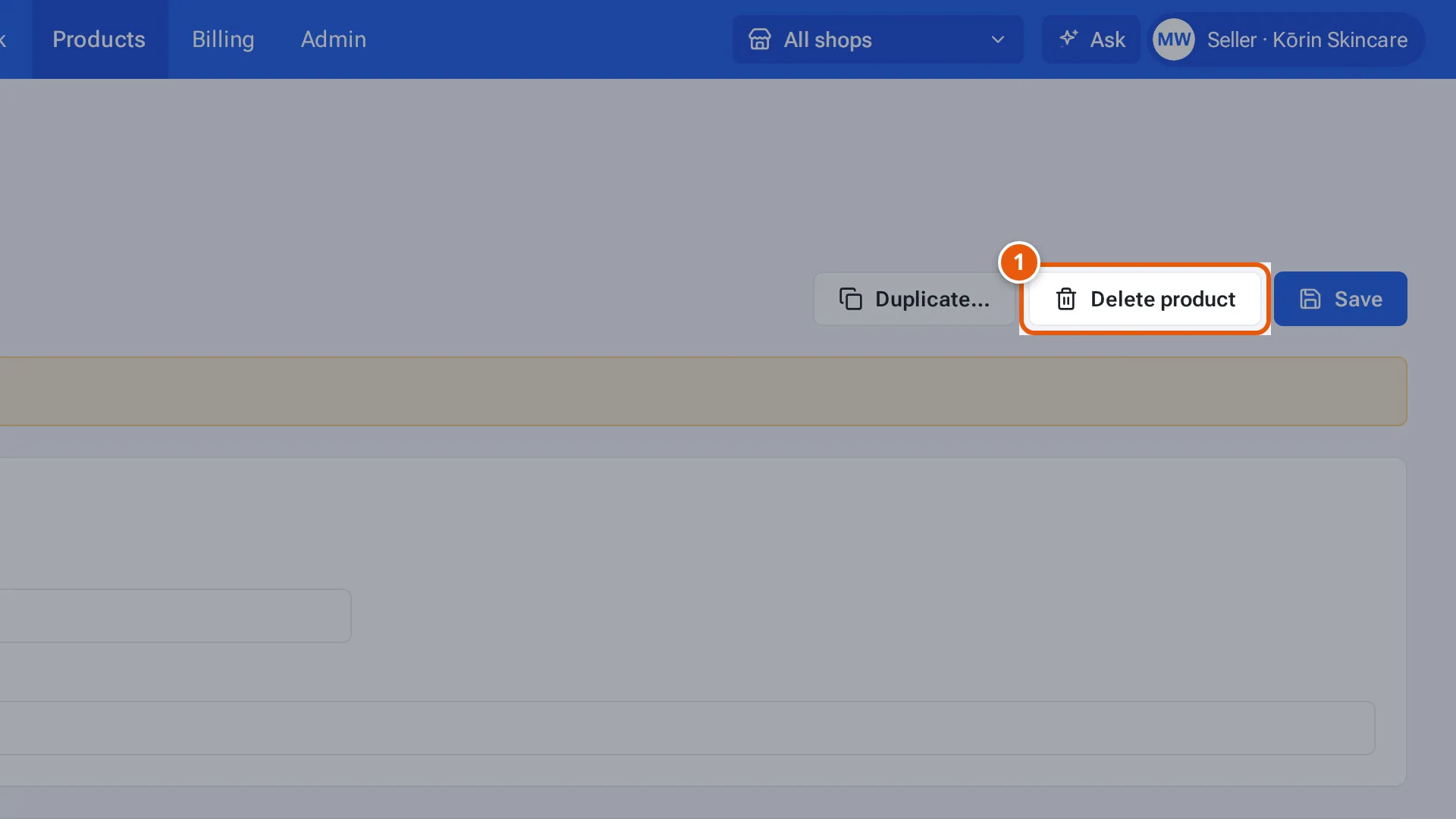Click the sparkle icon beside Ask
This screenshot has height=819, width=1456.
[1068, 38]
